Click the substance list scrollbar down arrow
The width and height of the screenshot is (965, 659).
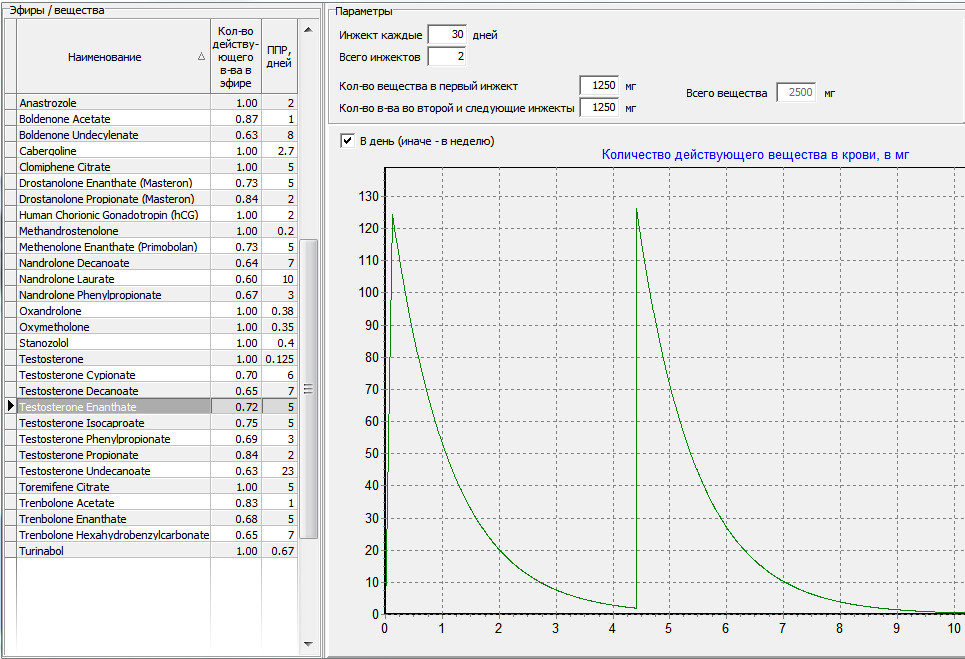308,643
